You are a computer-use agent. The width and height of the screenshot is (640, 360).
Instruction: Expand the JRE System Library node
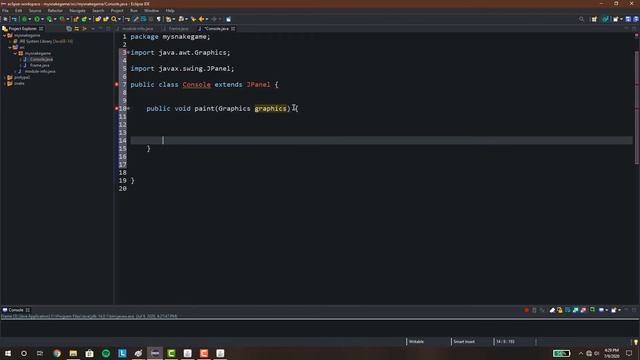pyautogui.click(x=10, y=41)
